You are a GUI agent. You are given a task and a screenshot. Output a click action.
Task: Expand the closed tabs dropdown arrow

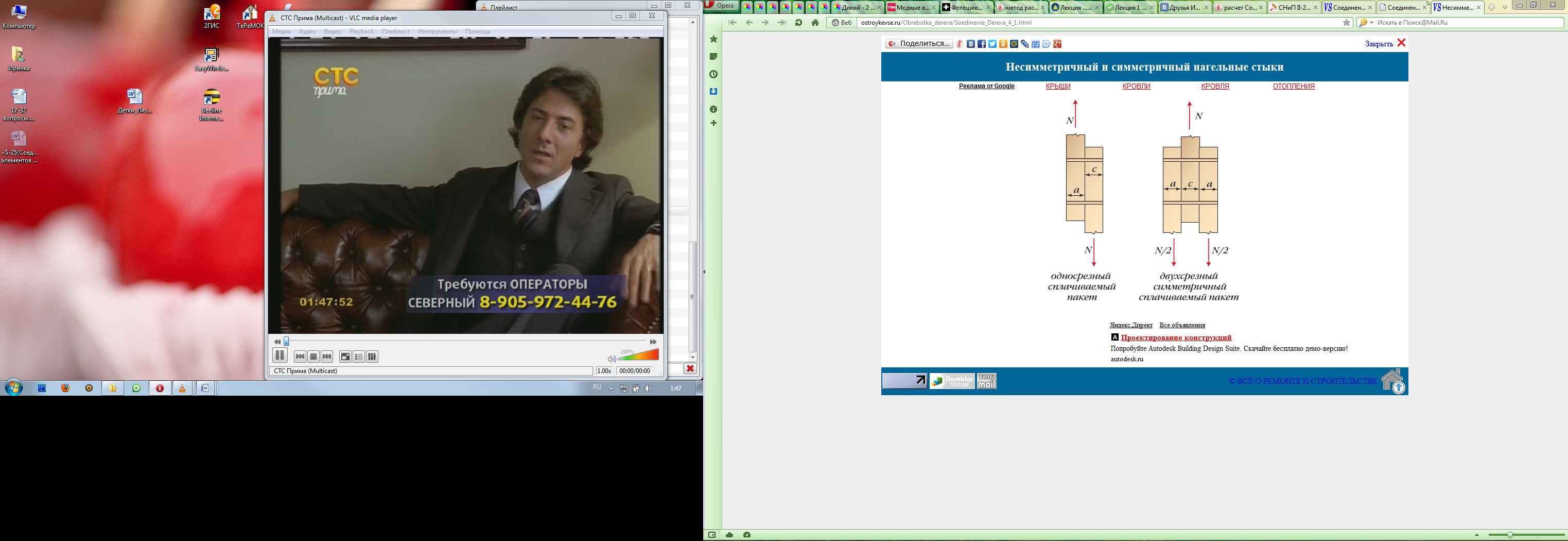coord(1505,7)
